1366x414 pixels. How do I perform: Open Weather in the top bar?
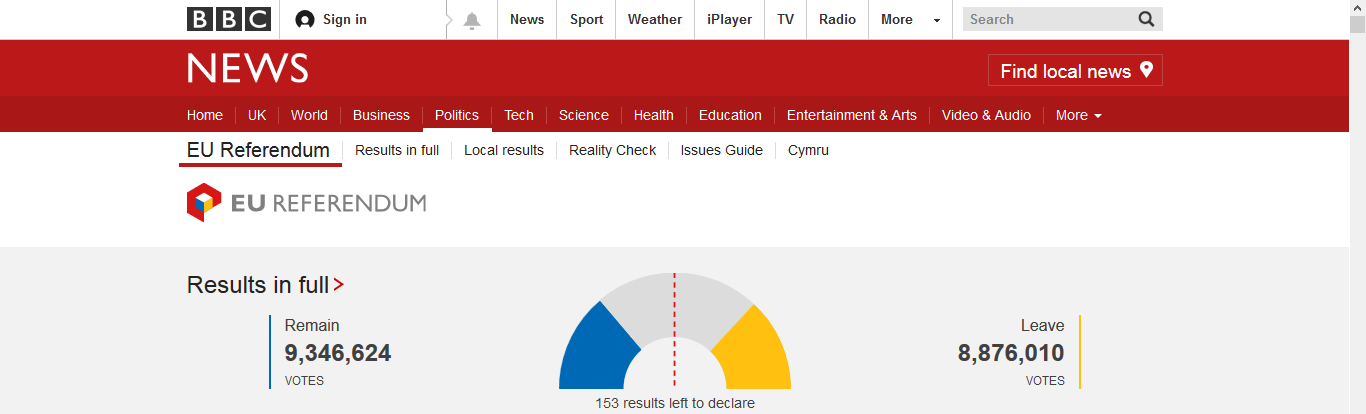[x=655, y=19]
